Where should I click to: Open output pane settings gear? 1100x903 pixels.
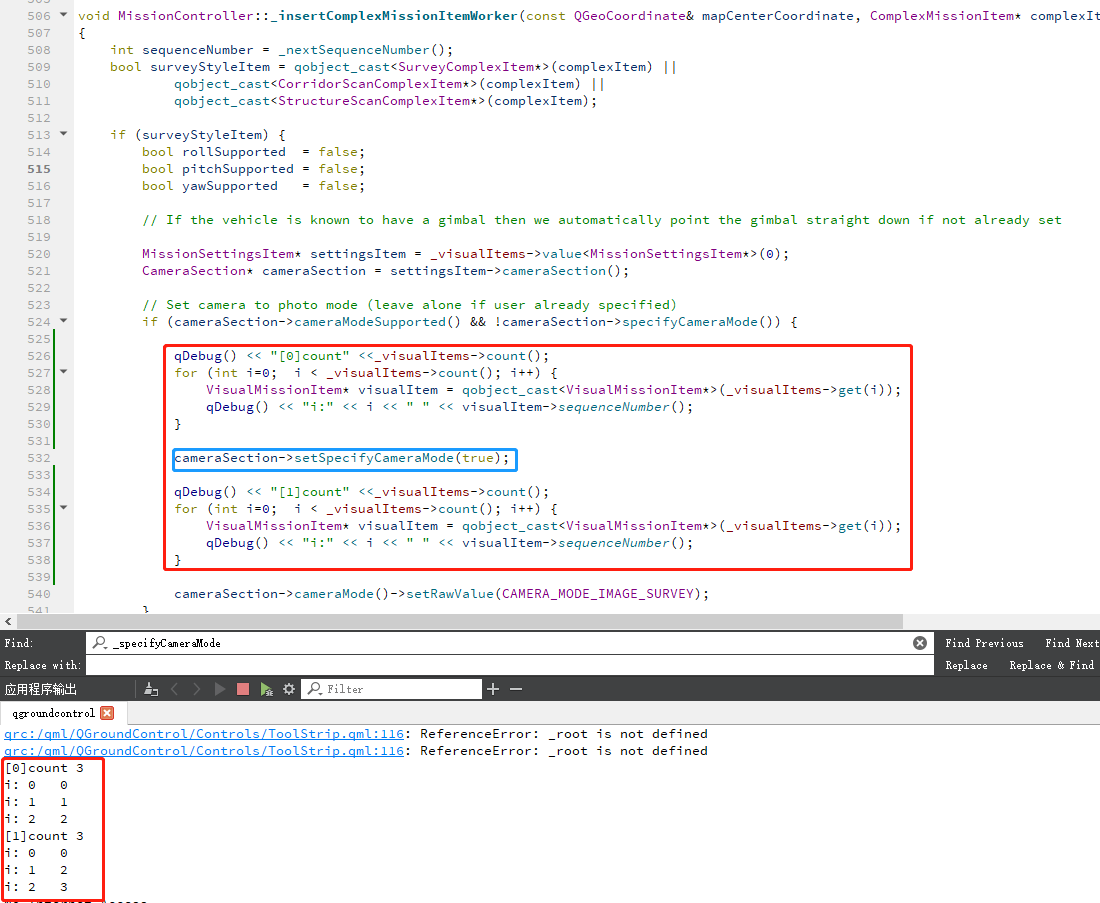point(288,689)
